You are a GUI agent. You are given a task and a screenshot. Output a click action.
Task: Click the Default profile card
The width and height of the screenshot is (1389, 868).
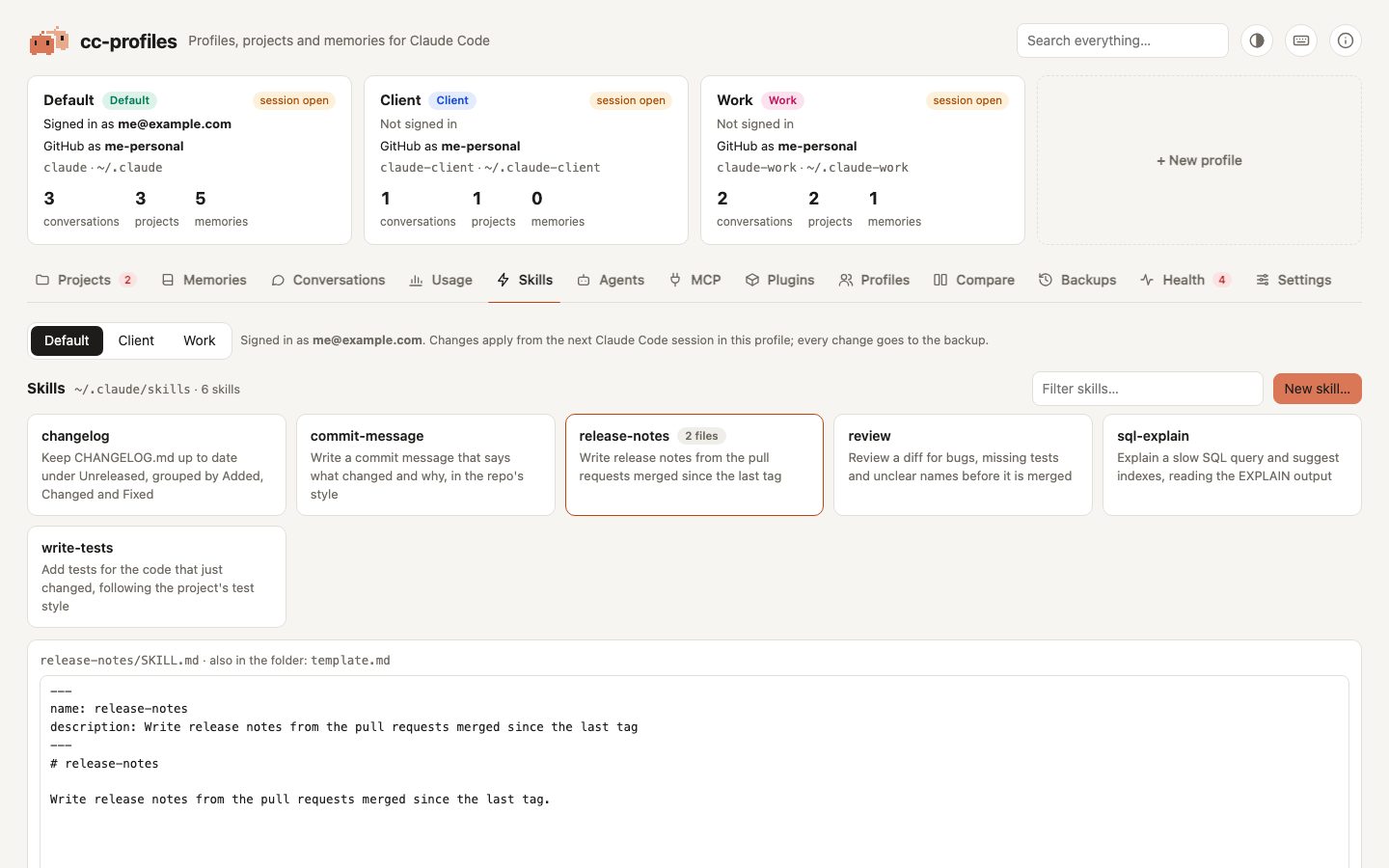[189, 160]
